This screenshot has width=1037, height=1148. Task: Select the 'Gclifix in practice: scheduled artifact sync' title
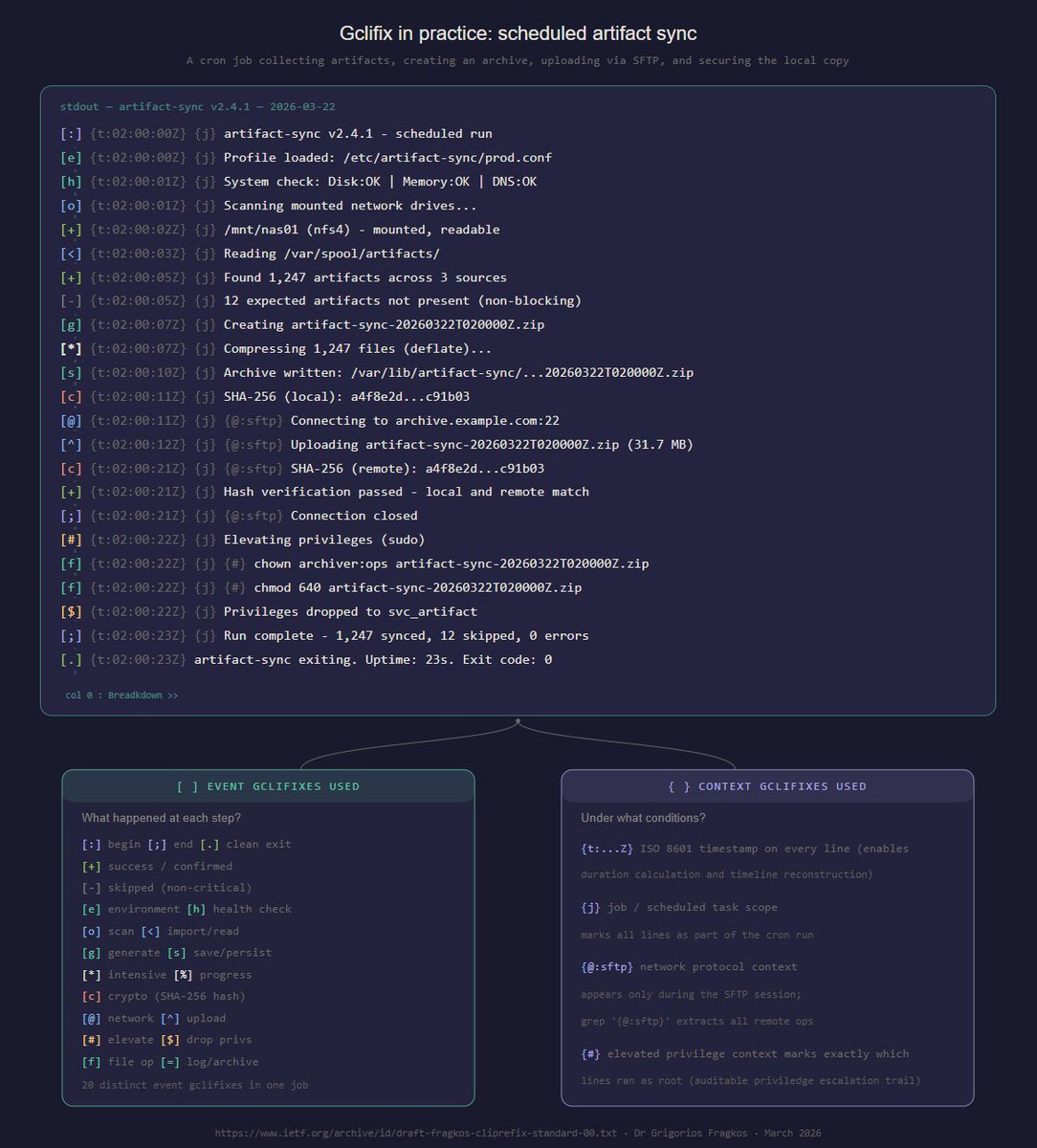pos(518,33)
